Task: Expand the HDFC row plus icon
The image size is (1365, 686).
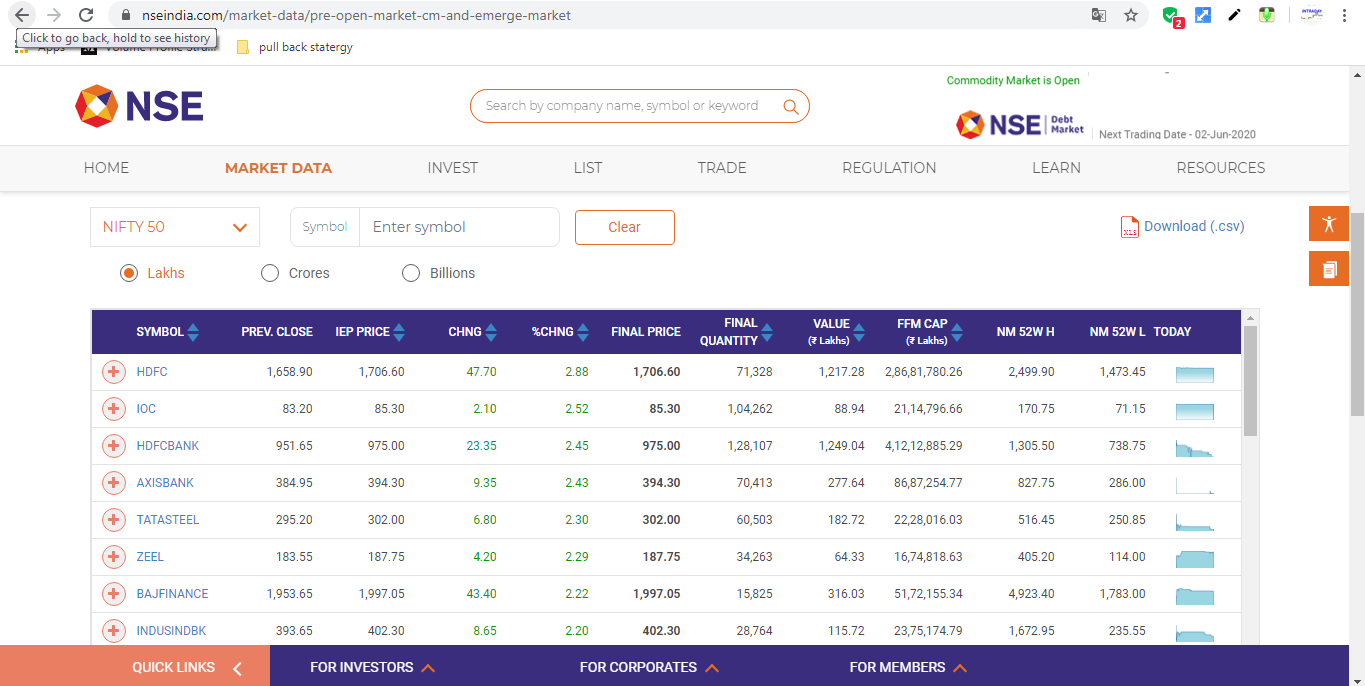Action: (x=114, y=372)
